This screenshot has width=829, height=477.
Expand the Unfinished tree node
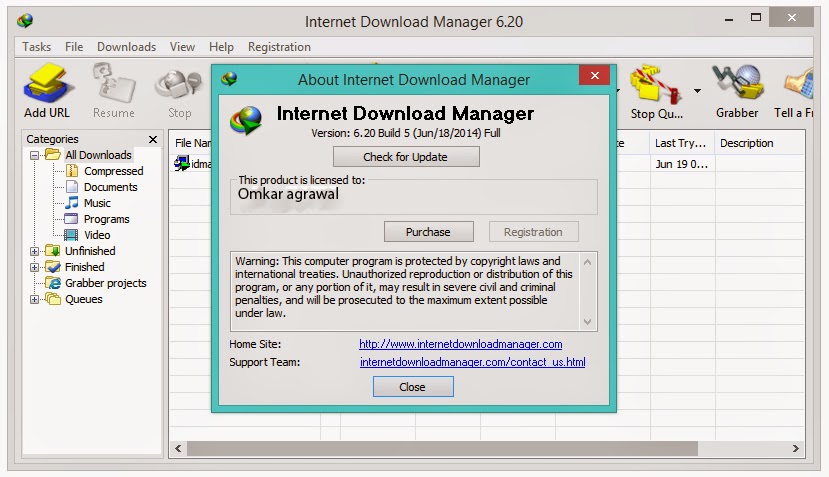point(34,251)
